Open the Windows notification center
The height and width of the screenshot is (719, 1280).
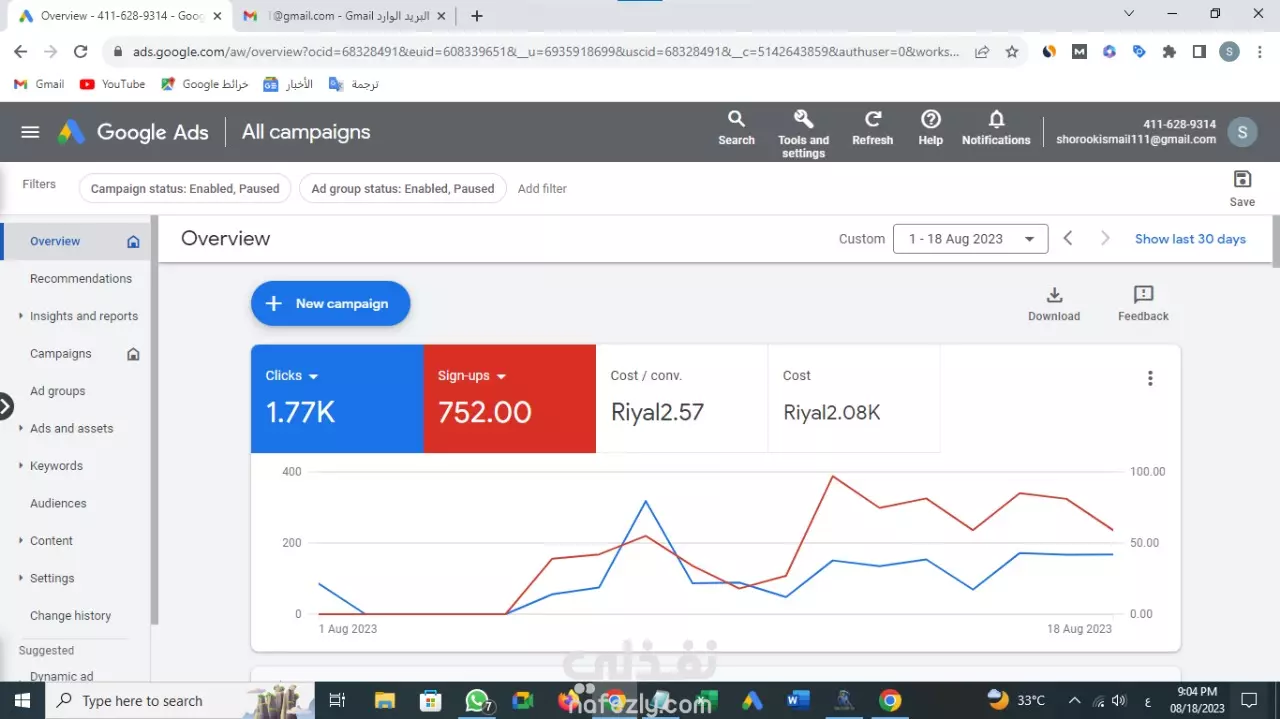pyautogui.click(x=1249, y=700)
